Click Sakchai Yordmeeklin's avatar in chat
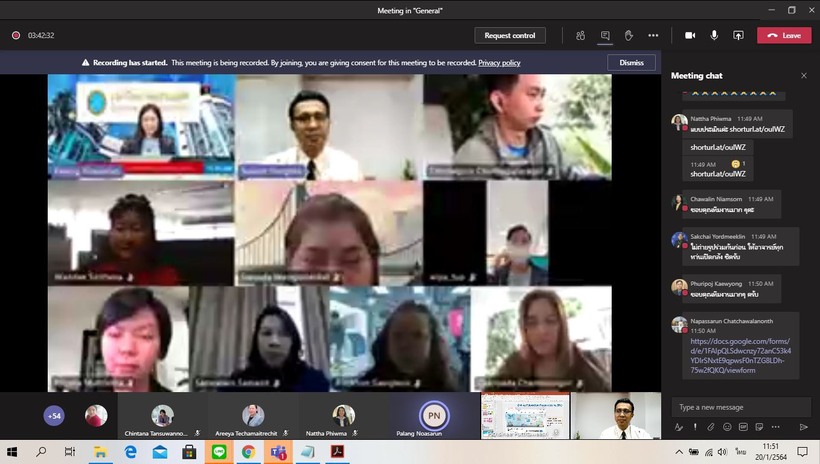The height and width of the screenshot is (464, 820). pos(679,240)
